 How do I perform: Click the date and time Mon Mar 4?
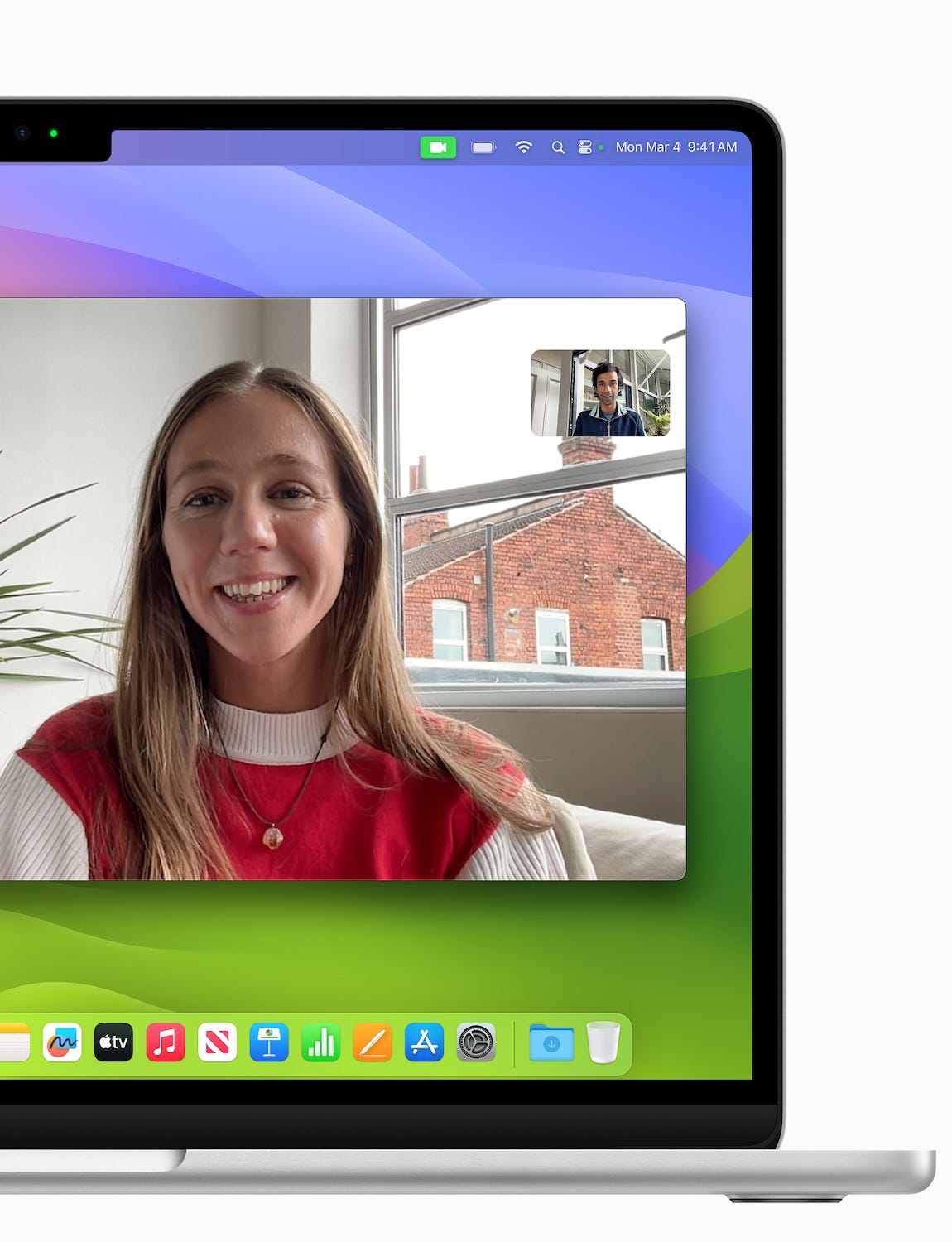(x=676, y=147)
